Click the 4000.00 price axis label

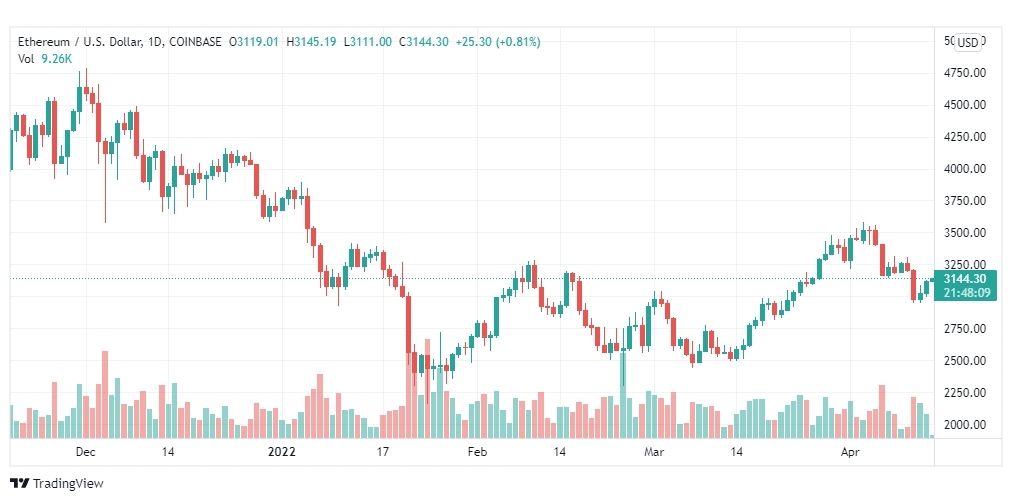point(964,169)
